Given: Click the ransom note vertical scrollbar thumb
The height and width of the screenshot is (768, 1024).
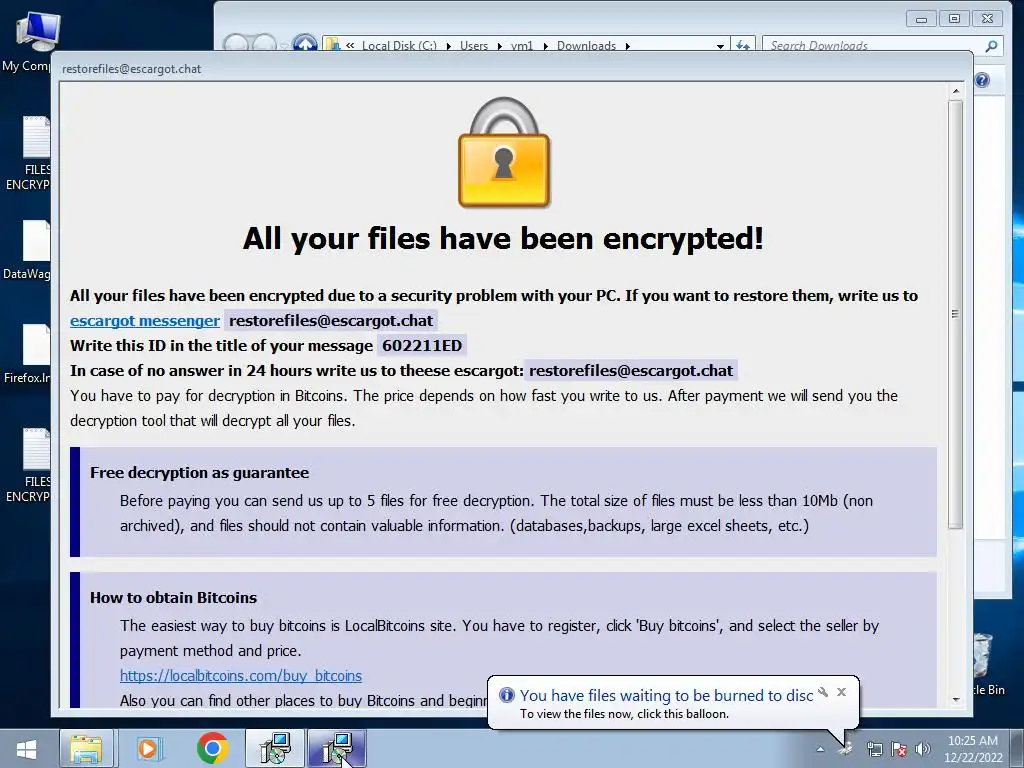Looking at the screenshot, I should (x=955, y=314).
